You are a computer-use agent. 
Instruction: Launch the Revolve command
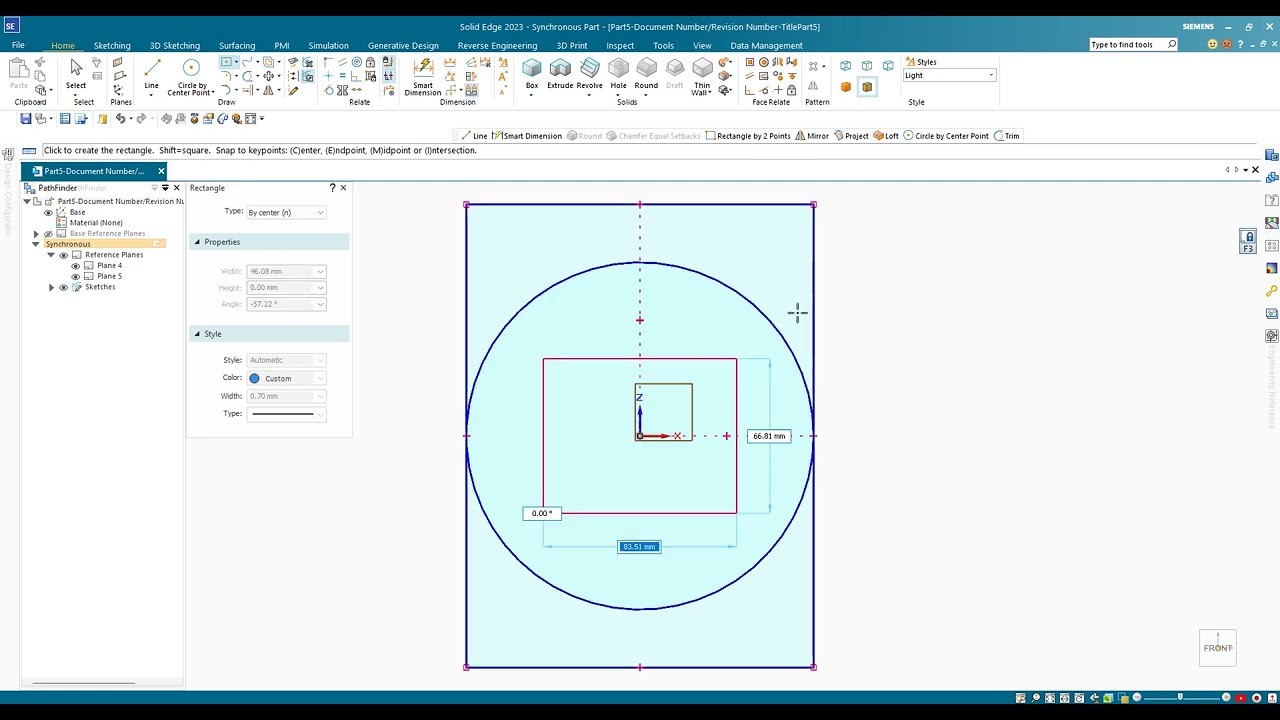pos(590,74)
